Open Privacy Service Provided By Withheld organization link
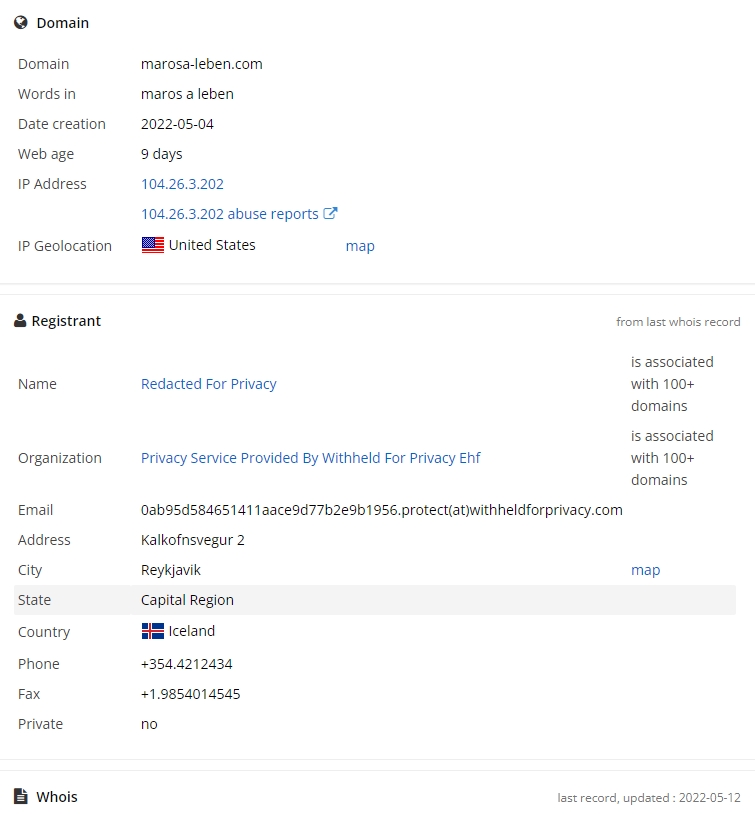 click(x=311, y=458)
